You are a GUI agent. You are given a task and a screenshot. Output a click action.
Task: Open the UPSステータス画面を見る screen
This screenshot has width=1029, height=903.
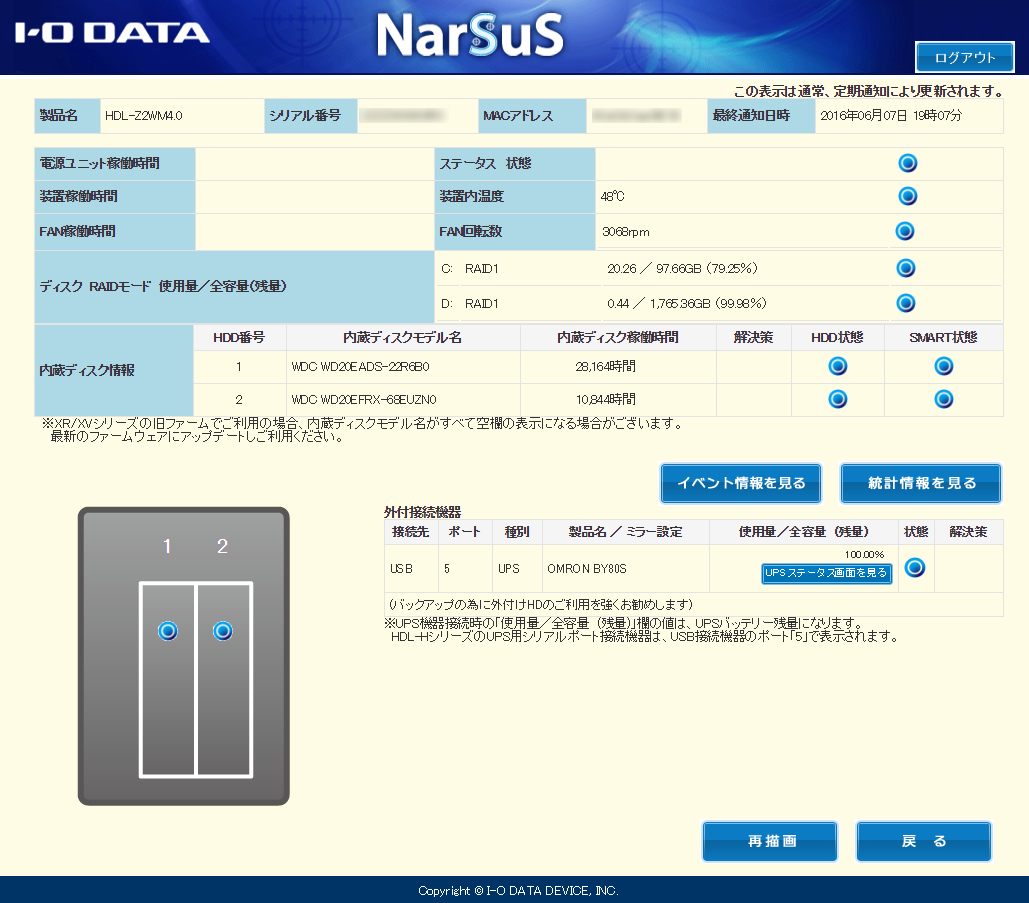click(x=825, y=574)
